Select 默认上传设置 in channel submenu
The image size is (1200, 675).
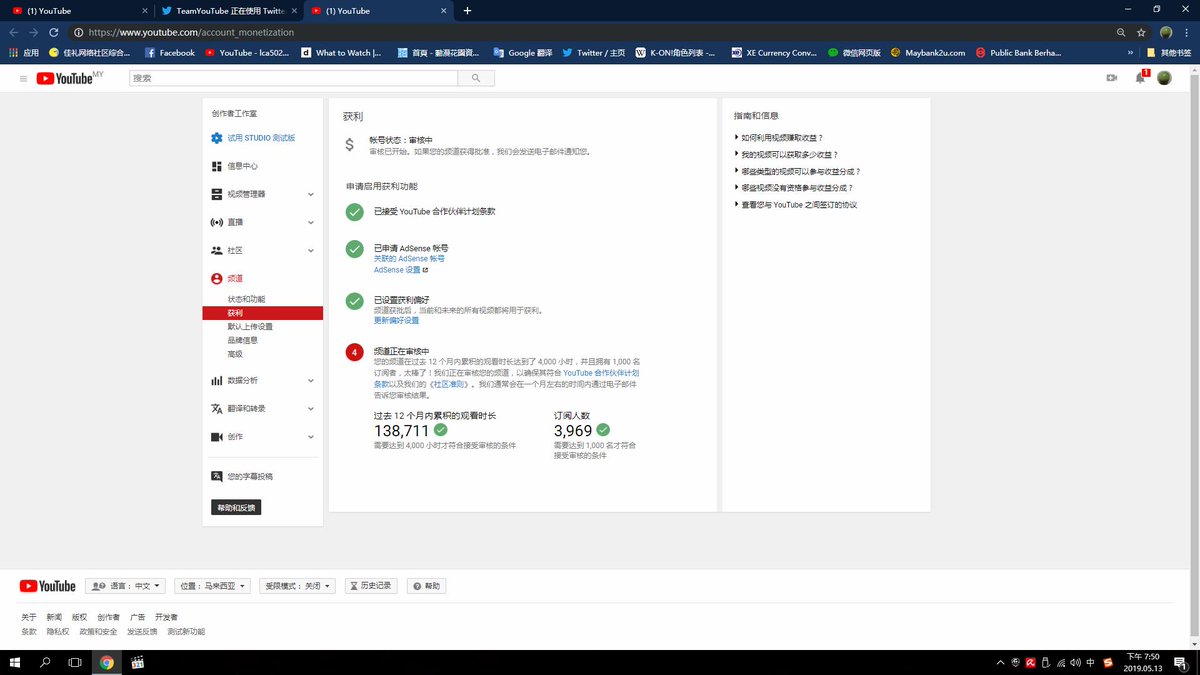click(250, 327)
